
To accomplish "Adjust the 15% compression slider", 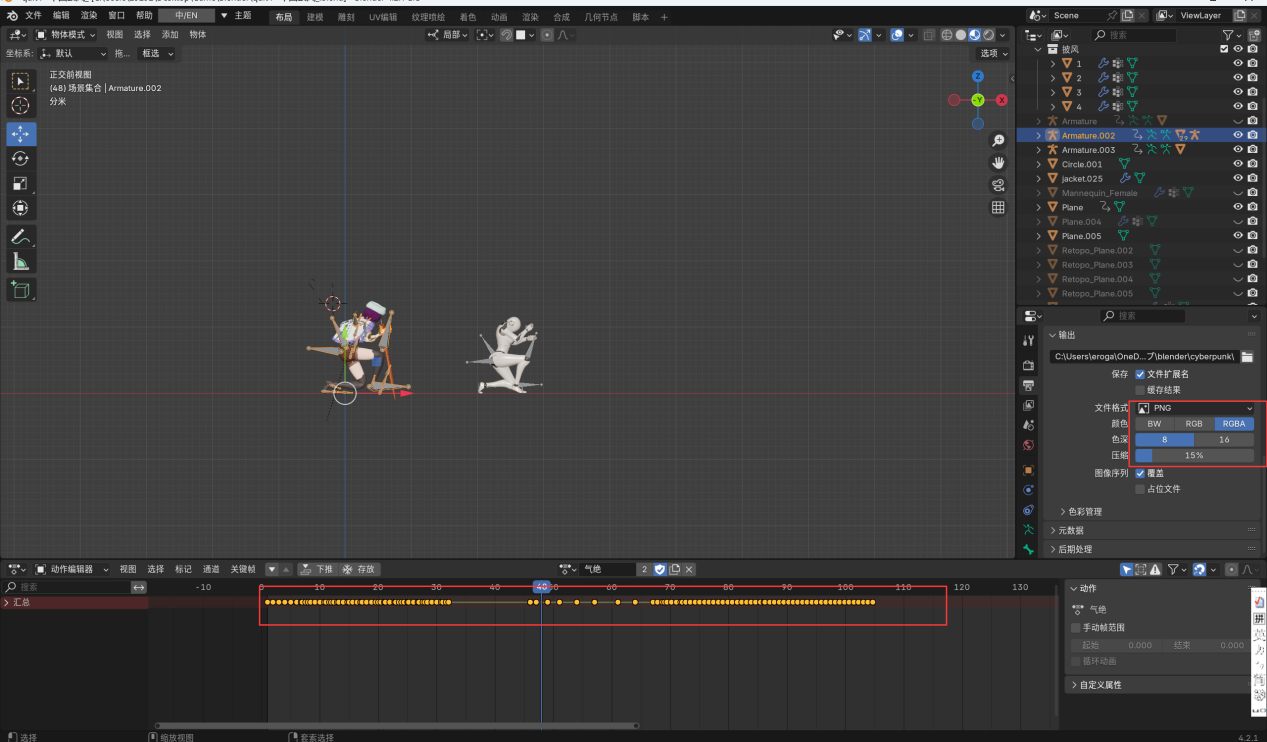I will pos(1194,456).
